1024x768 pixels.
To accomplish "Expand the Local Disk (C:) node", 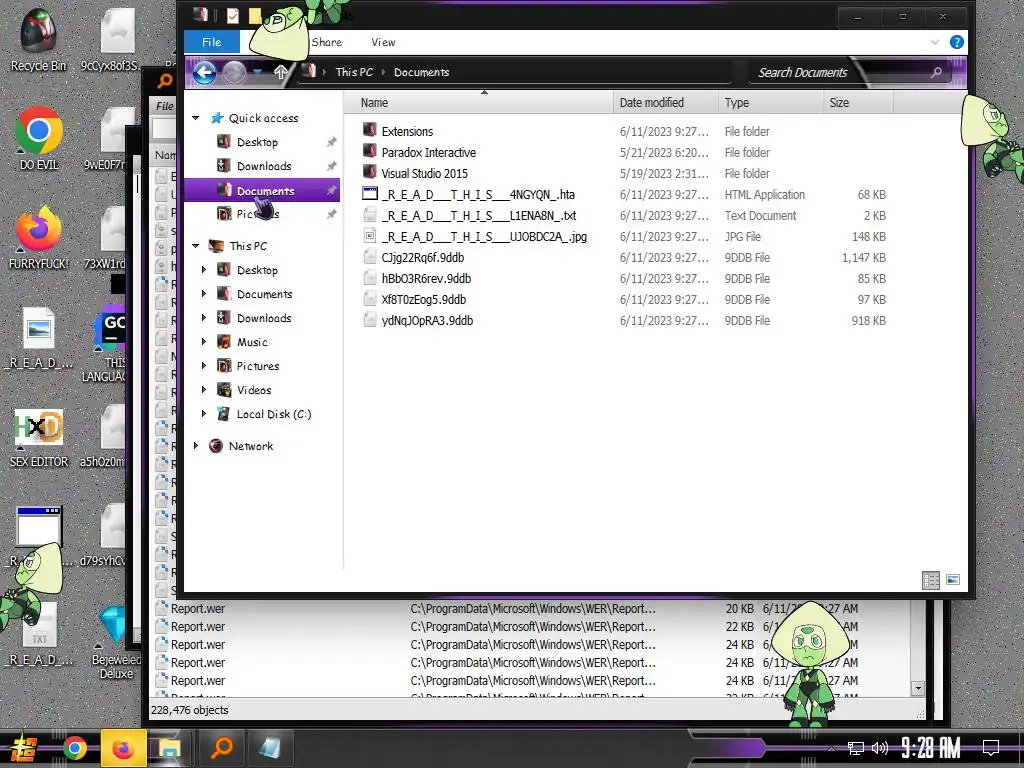I will point(204,414).
